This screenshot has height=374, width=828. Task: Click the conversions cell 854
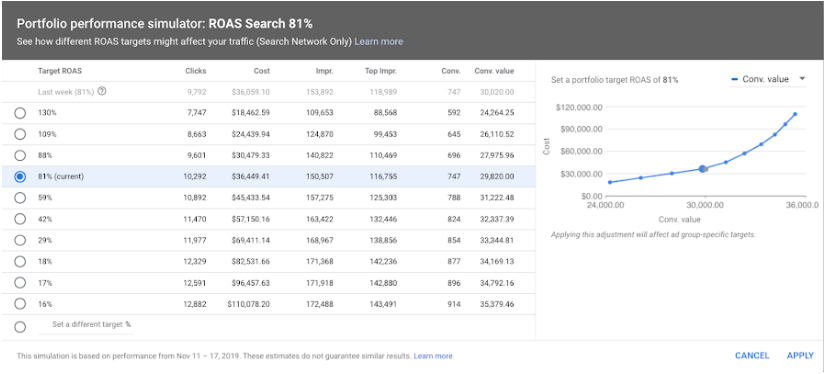454,240
